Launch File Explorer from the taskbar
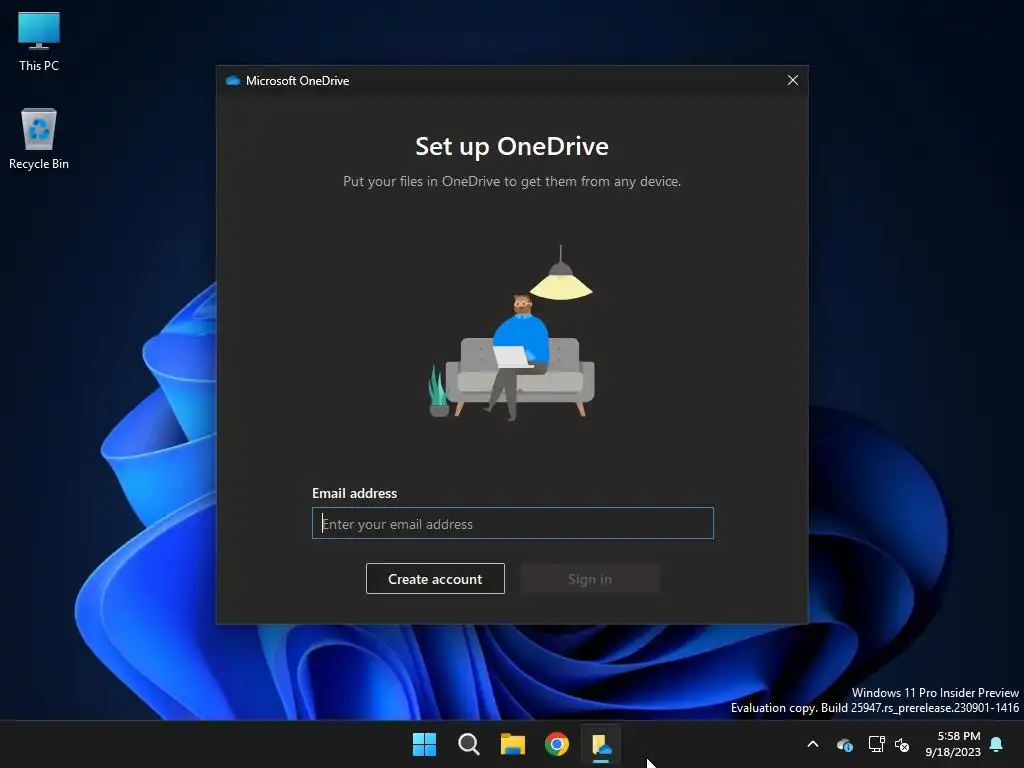Image resolution: width=1024 pixels, height=768 pixels. (x=513, y=744)
